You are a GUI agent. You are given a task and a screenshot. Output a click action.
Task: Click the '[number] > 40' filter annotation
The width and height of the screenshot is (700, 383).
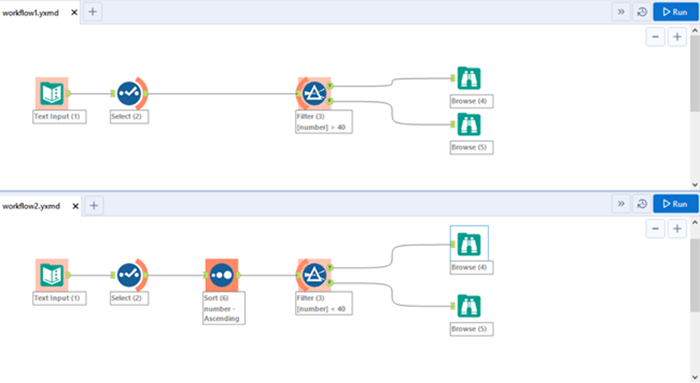pyautogui.click(x=321, y=127)
